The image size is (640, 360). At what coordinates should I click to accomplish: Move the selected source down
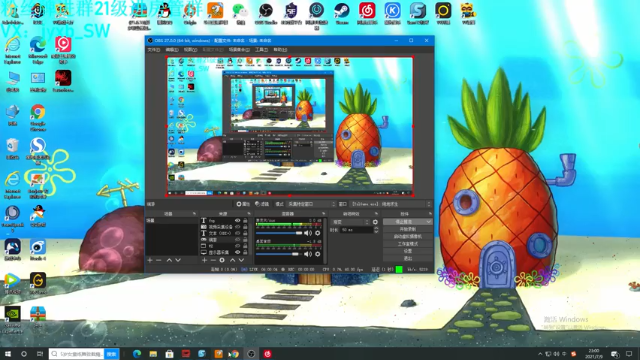click(x=241, y=260)
